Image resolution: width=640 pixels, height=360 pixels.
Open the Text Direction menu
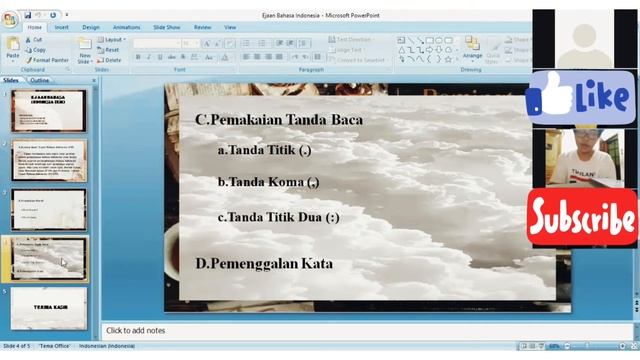coord(352,40)
